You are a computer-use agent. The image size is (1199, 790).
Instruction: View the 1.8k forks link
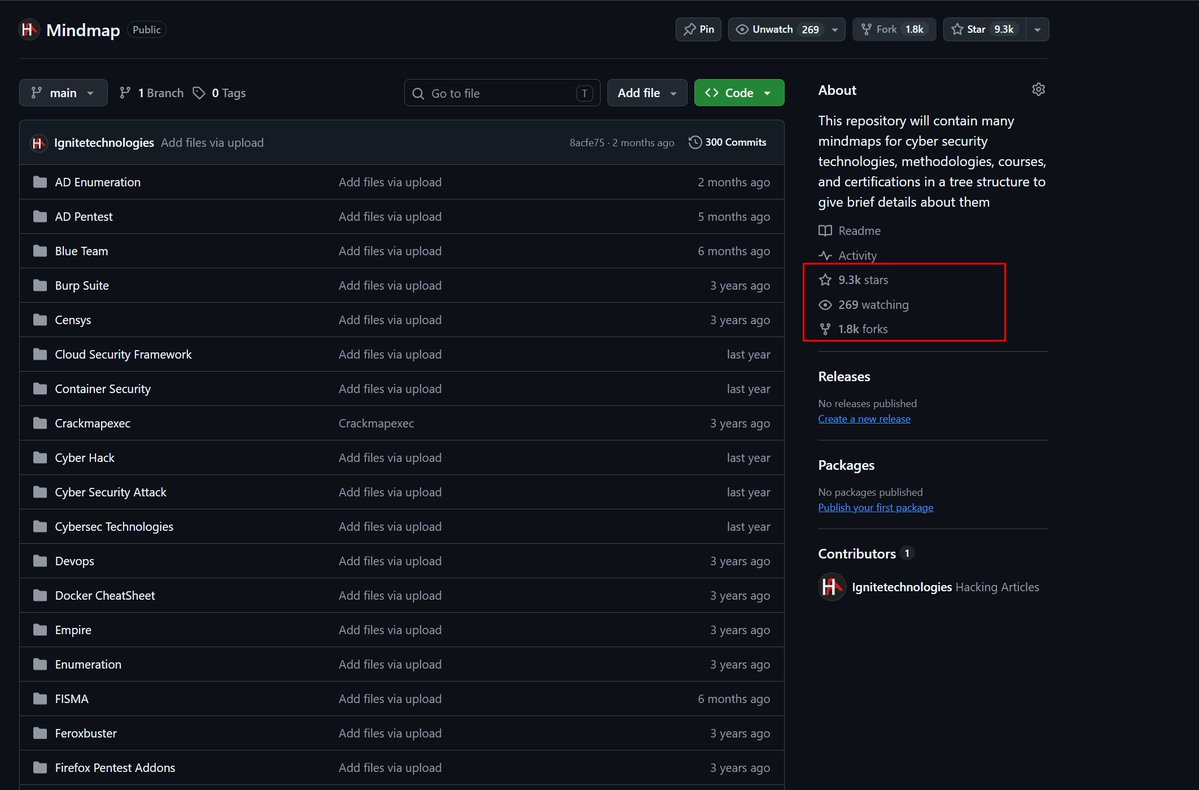pyautogui.click(x=853, y=329)
